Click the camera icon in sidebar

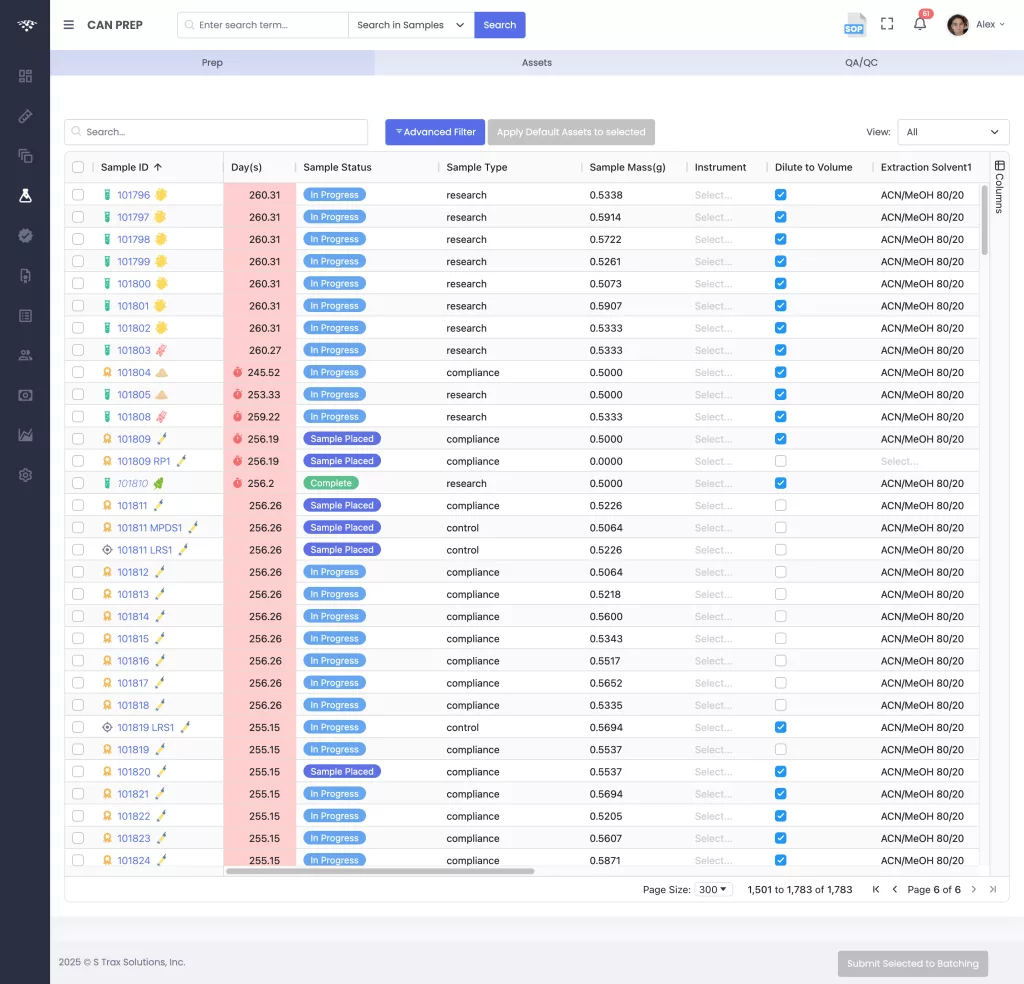click(x=25, y=396)
